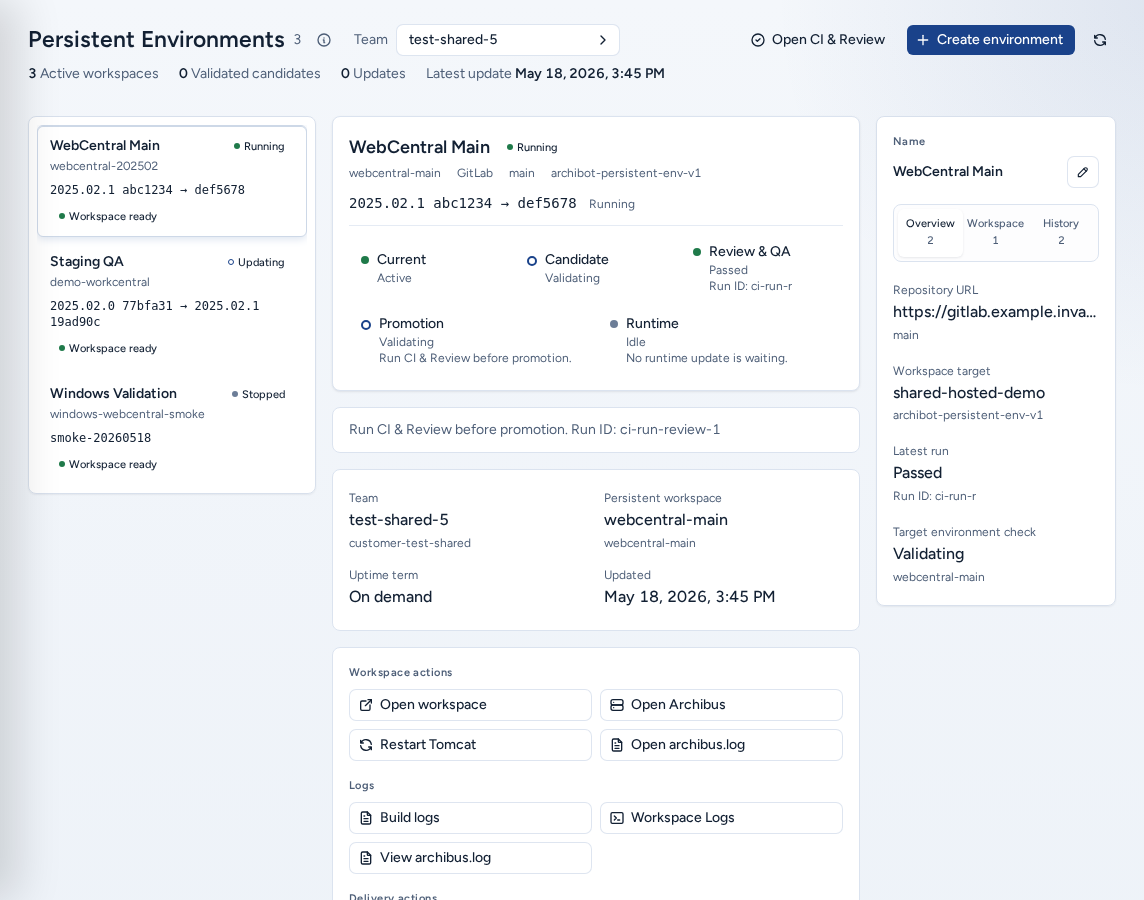1144x900 pixels.
Task: Click 'shared-hosted-demo' workspace target value
Action: click(x=969, y=393)
